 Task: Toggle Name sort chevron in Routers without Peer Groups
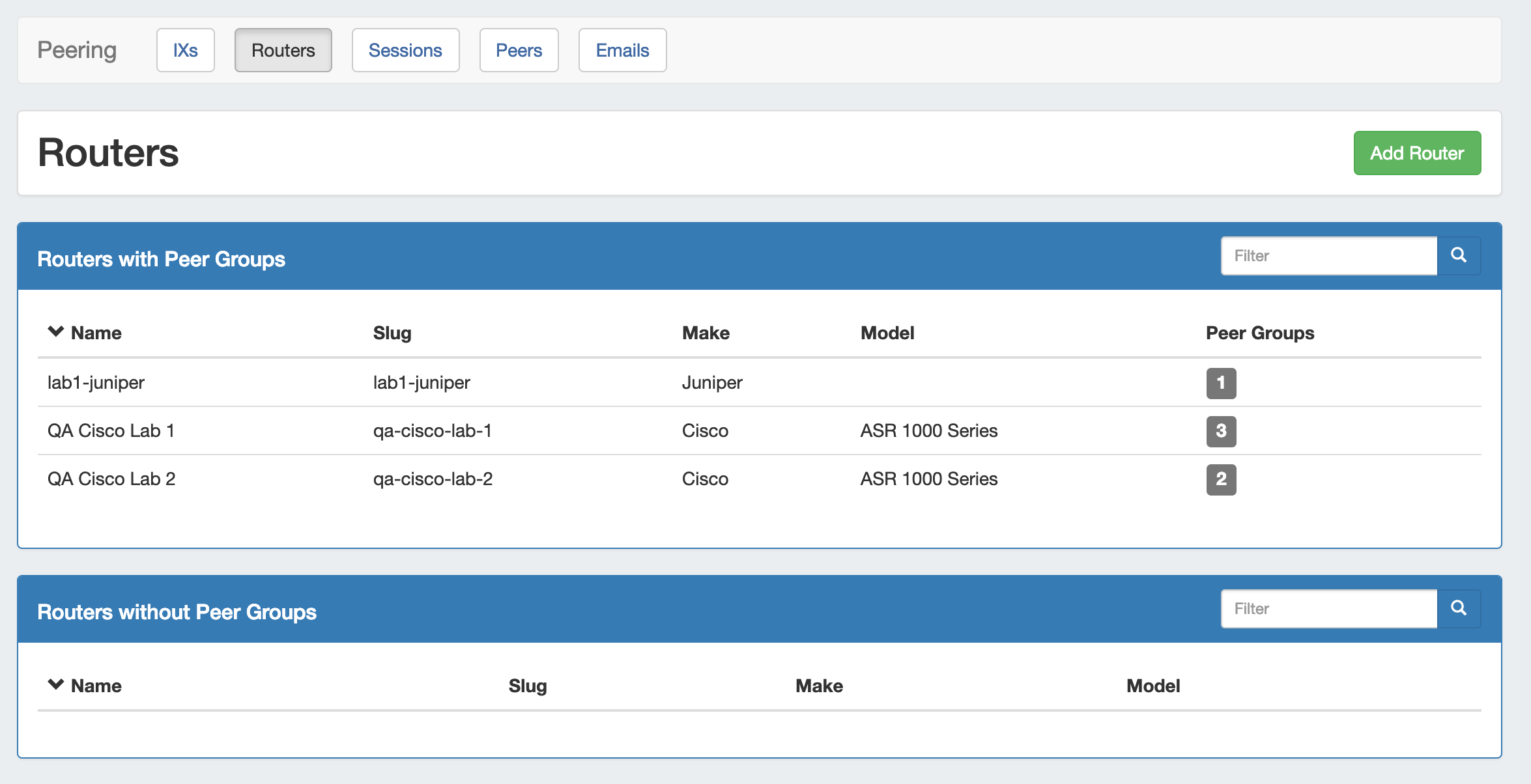point(56,685)
